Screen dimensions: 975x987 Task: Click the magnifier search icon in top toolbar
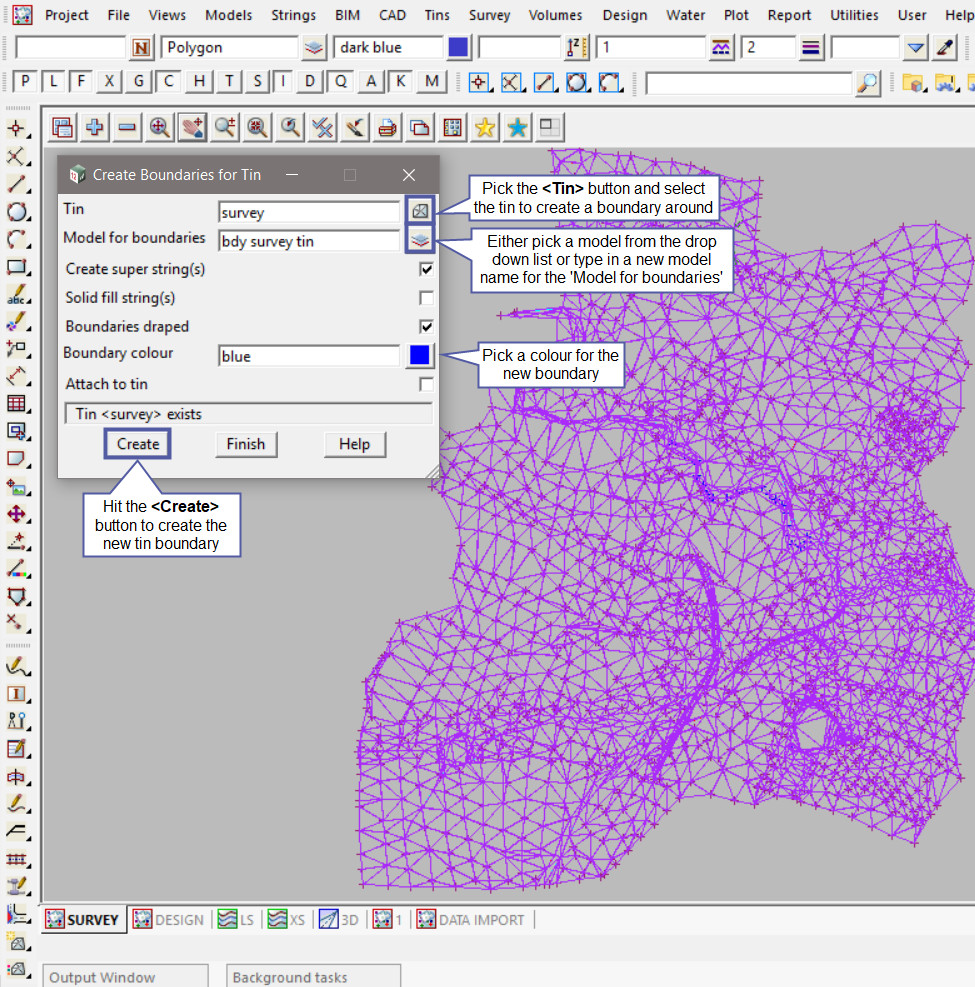click(868, 83)
